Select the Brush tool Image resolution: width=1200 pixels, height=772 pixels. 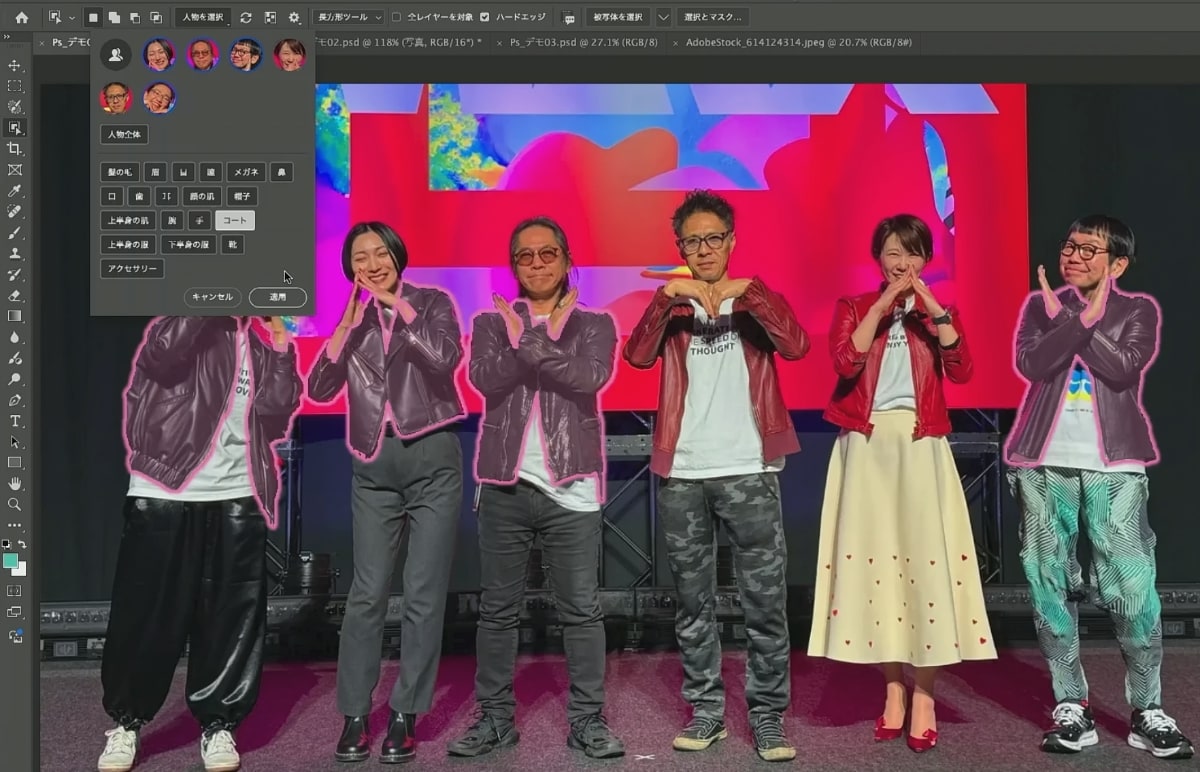[x=14, y=233]
